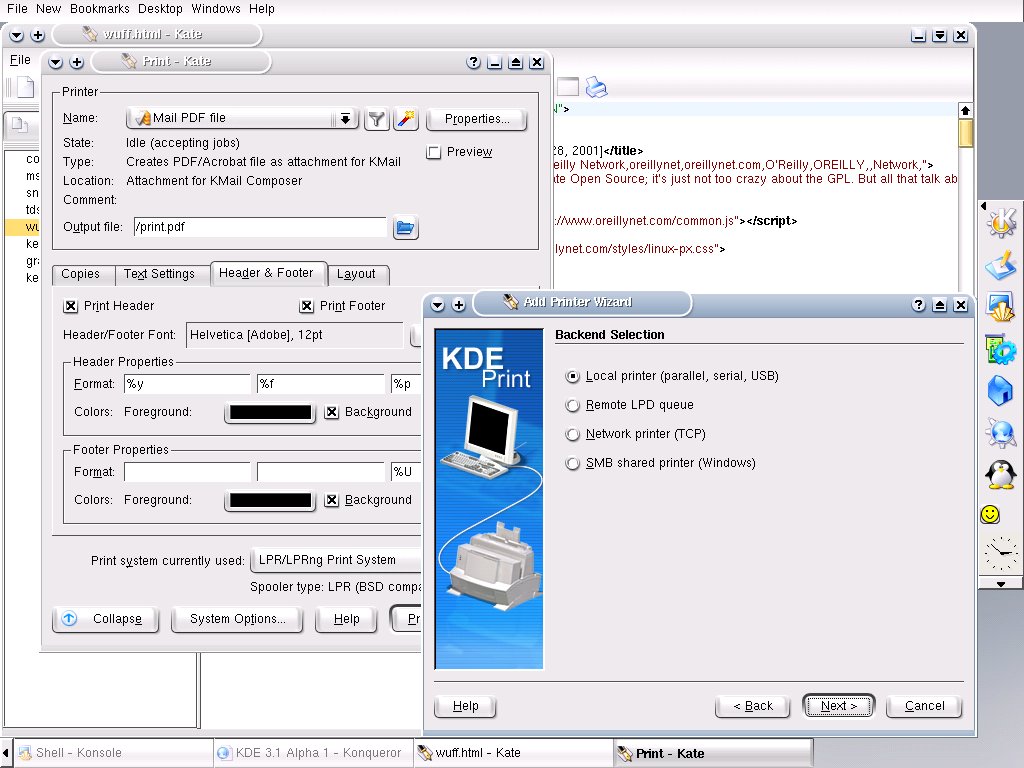Open the printer Name dropdown showing Mail PDF file
The height and width of the screenshot is (768, 1024).
point(242,118)
